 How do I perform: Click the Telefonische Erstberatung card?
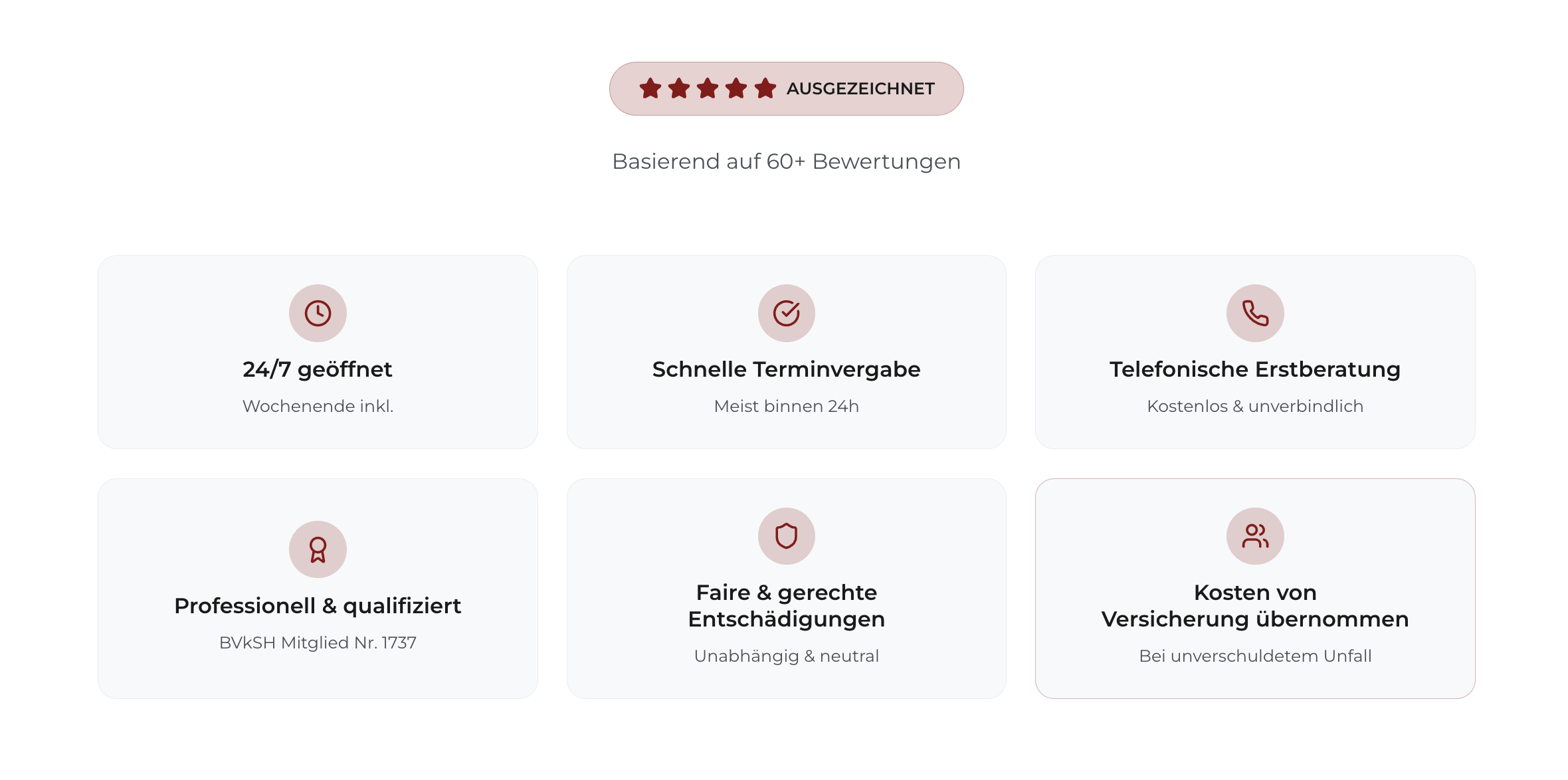(x=1255, y=352)
